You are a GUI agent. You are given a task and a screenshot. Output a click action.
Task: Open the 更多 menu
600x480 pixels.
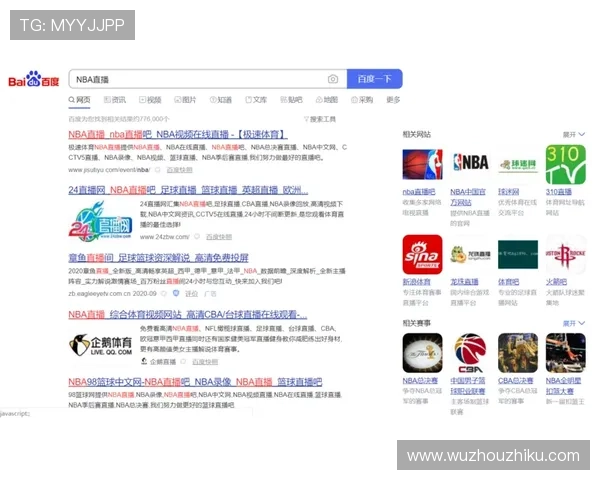tap(393, 100)
